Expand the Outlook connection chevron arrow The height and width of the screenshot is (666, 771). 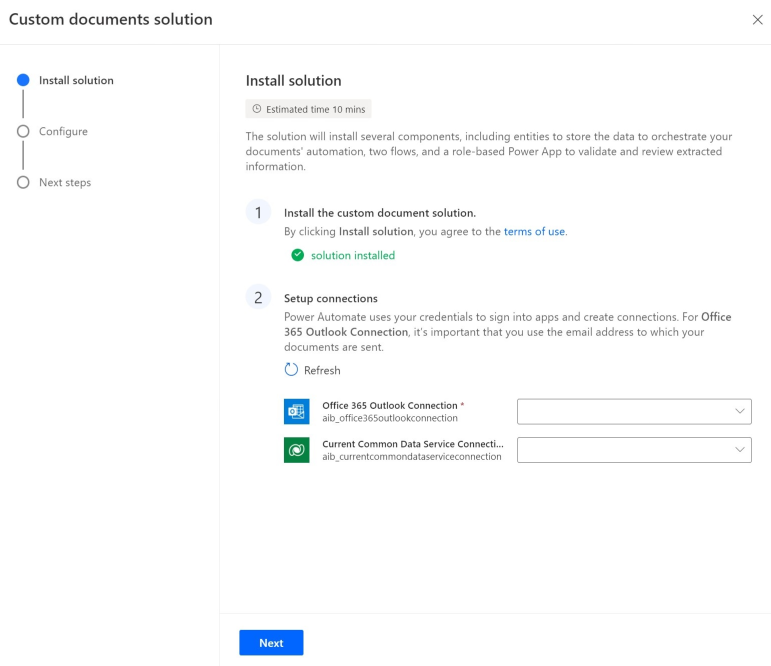pyautogui.click(x=740, y=411)
